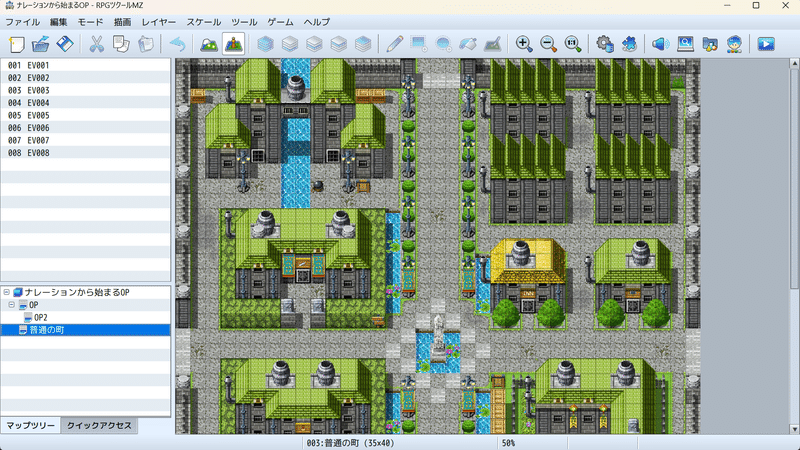
Task: Open the ゲーム menu
Action: pos(281,22)
